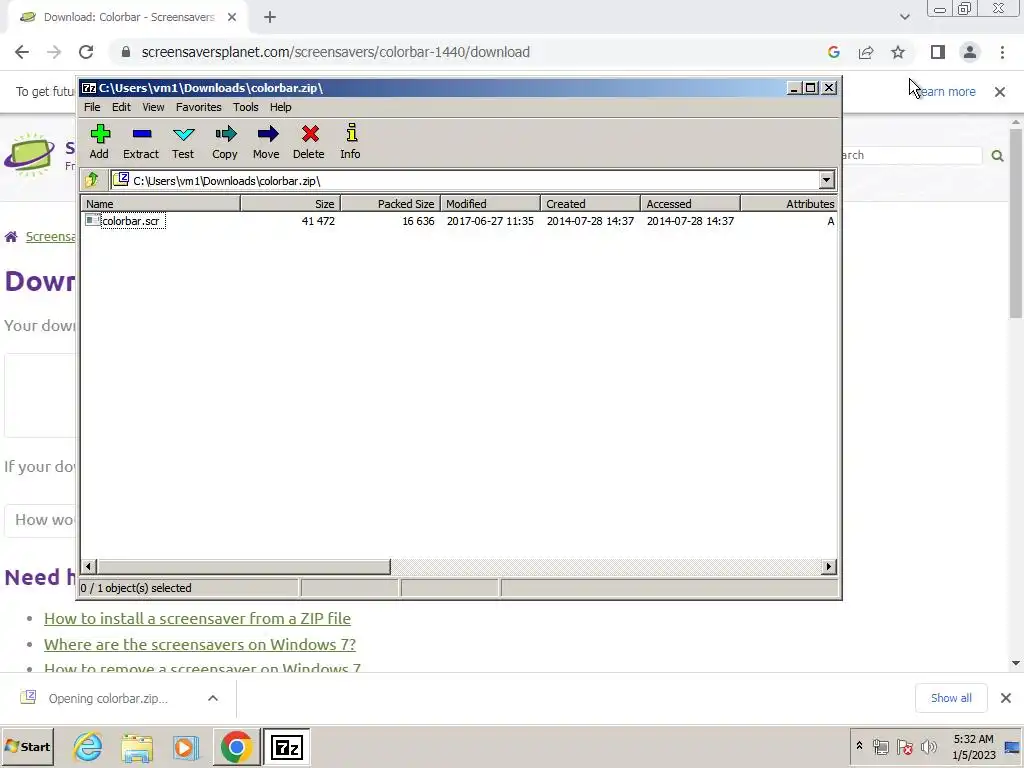Viewport: 1024px width, 768px height.
Task: Click the Chrome URL address bar
Action: (x=335, y=52)
